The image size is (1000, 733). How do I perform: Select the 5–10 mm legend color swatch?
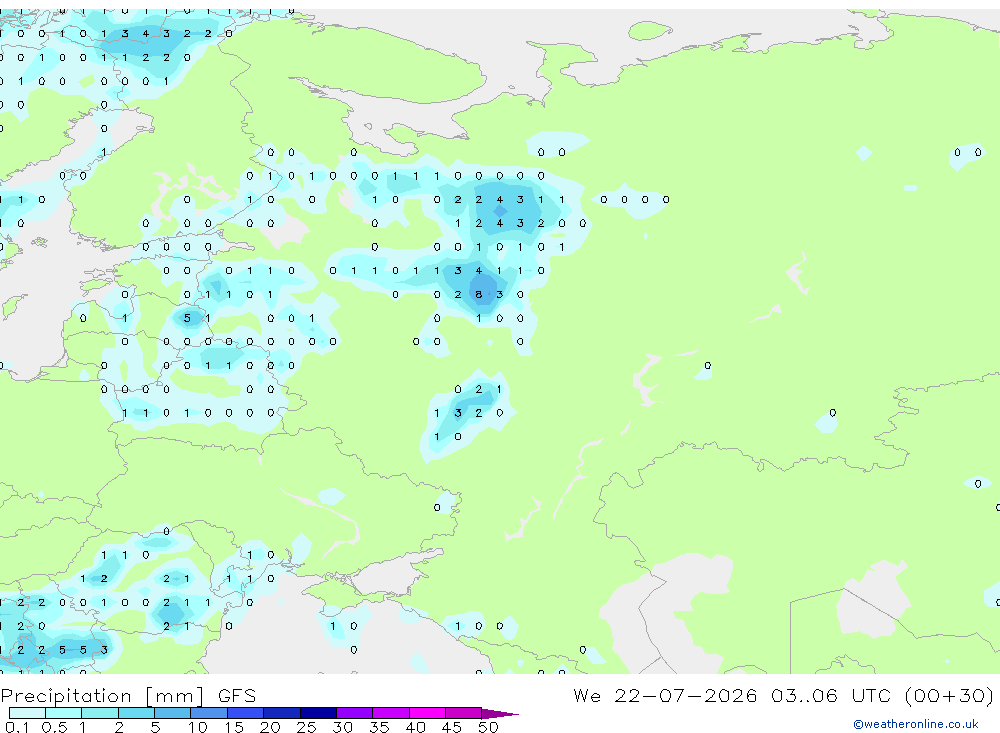172,713
